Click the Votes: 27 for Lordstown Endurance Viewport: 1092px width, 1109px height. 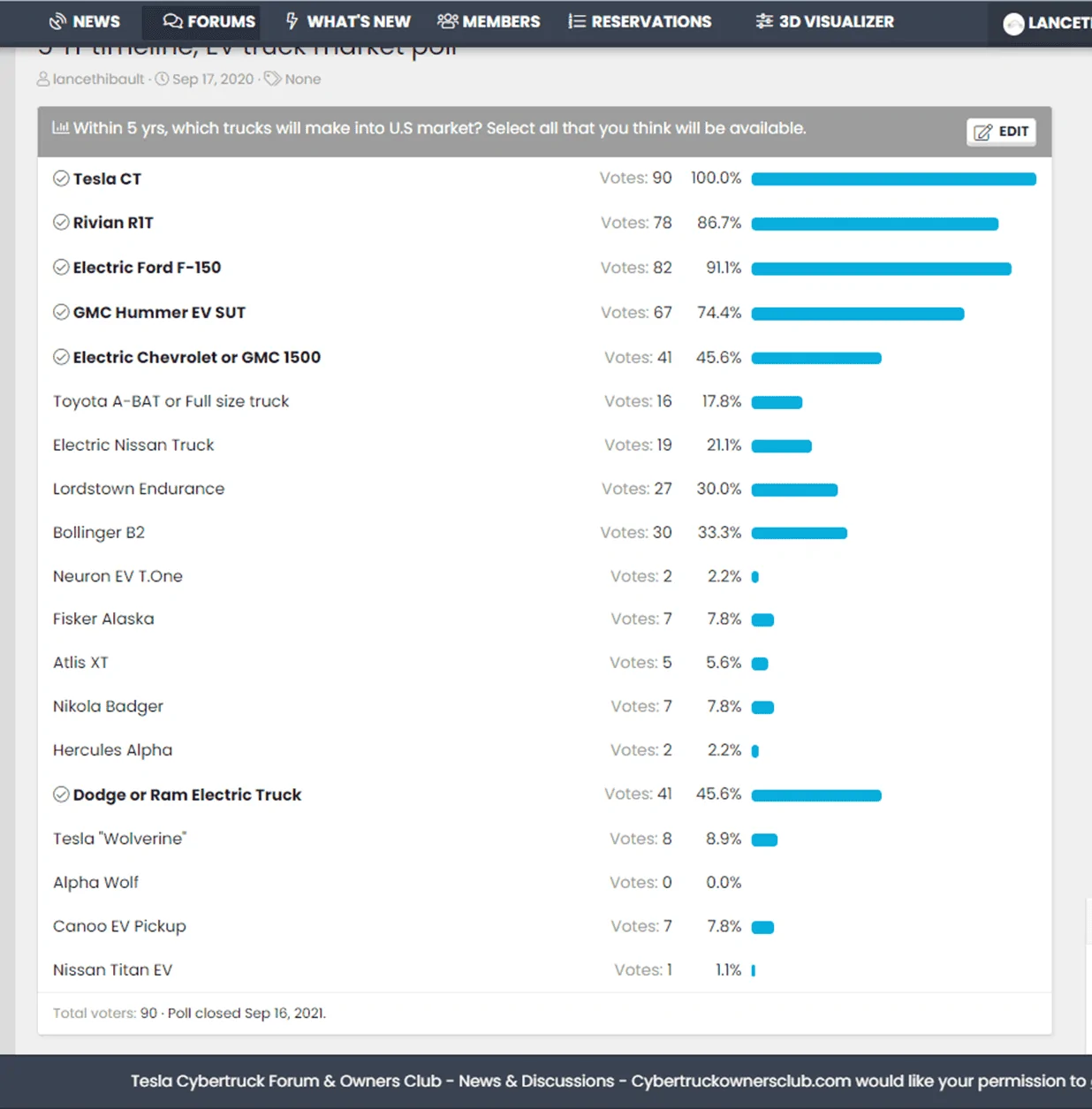pos(636,489)
